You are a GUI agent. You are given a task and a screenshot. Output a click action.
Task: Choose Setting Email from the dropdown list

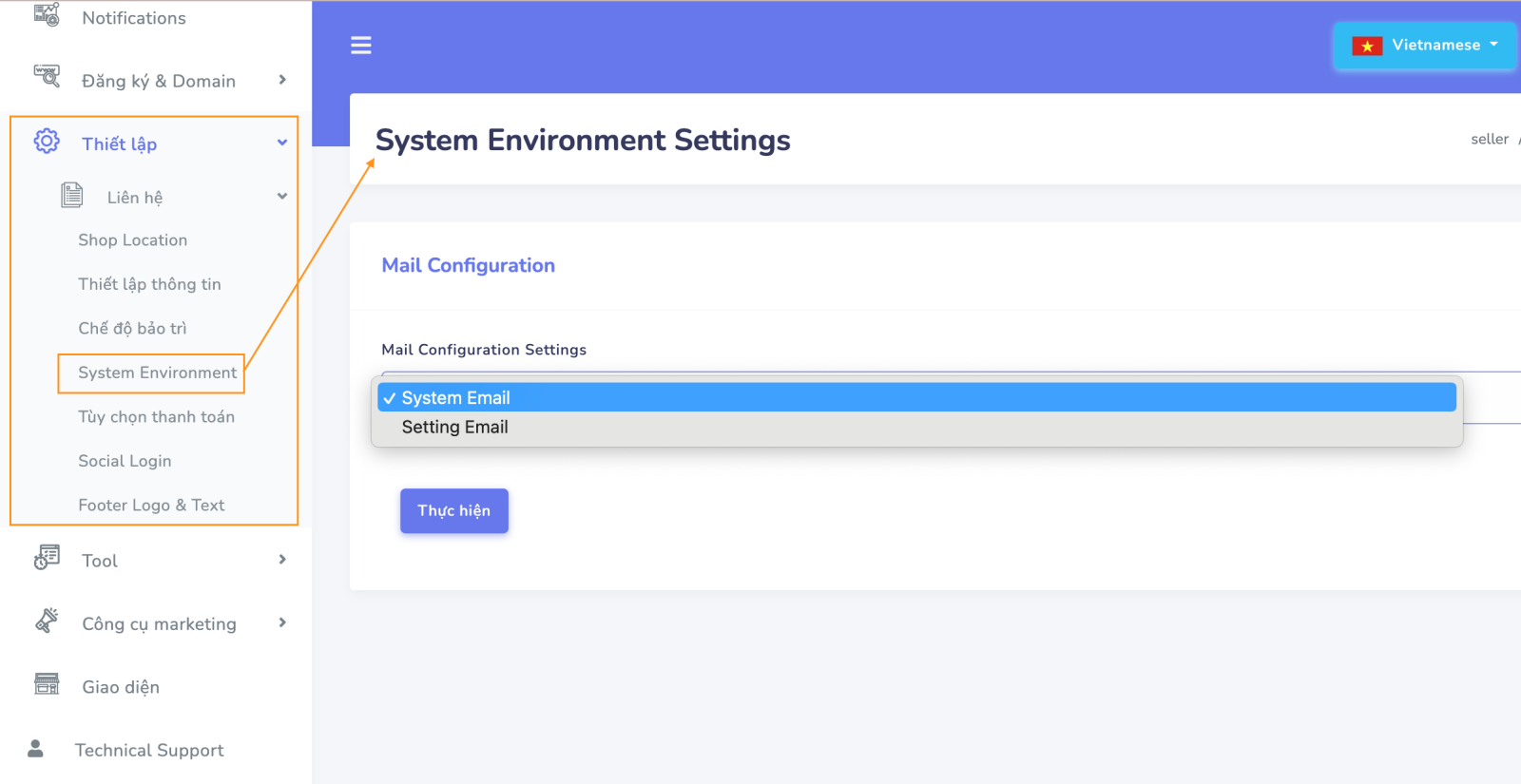tap(454, 428)
